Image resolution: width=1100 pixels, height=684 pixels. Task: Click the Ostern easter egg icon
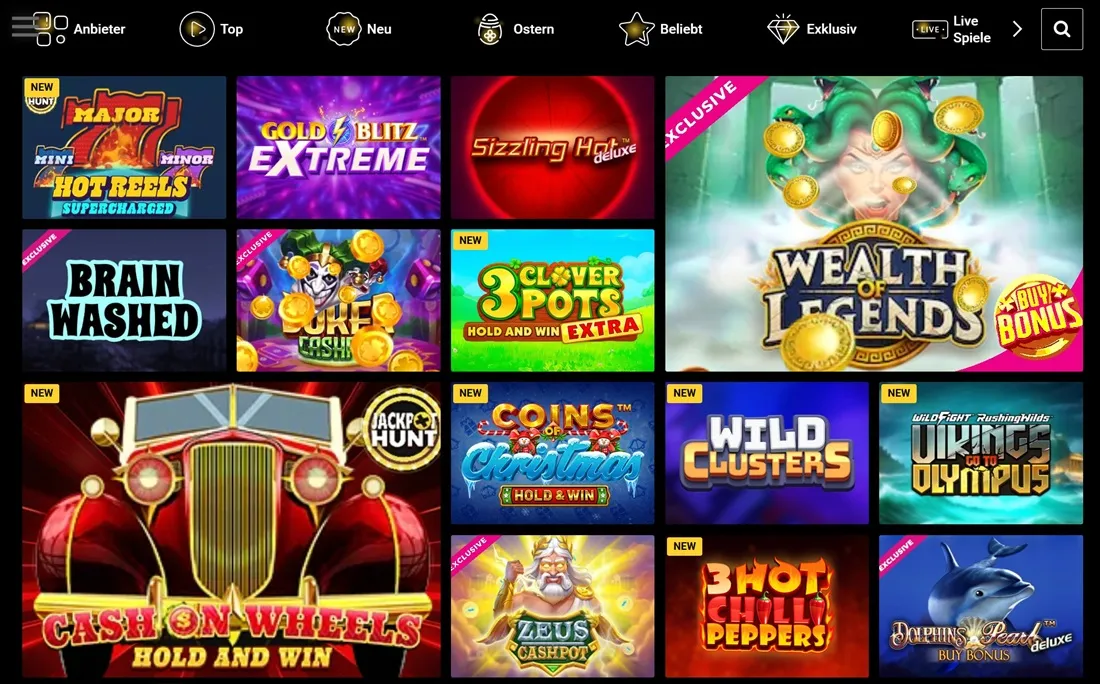[490, 29]
